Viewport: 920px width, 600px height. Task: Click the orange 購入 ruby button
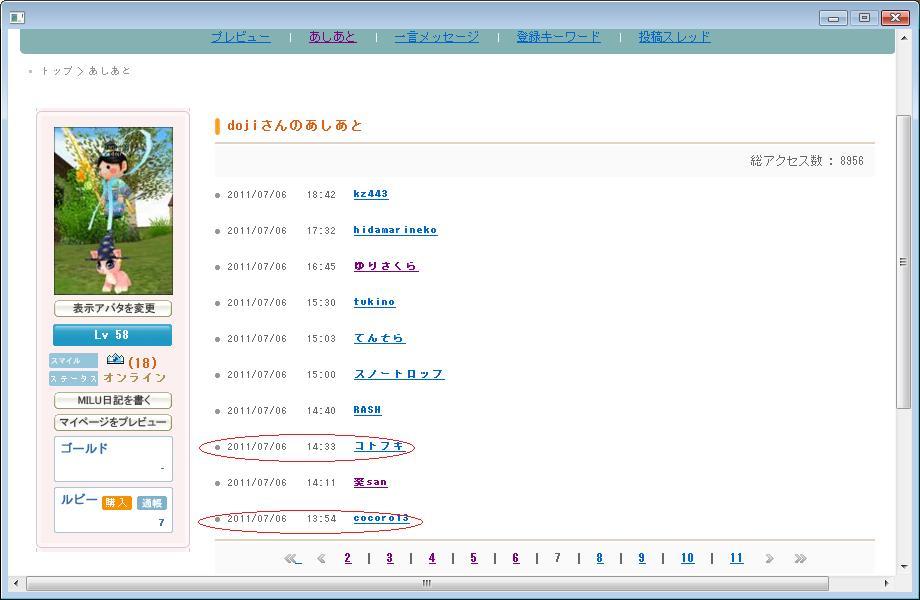pyautogui.click(x=116, y=503)
